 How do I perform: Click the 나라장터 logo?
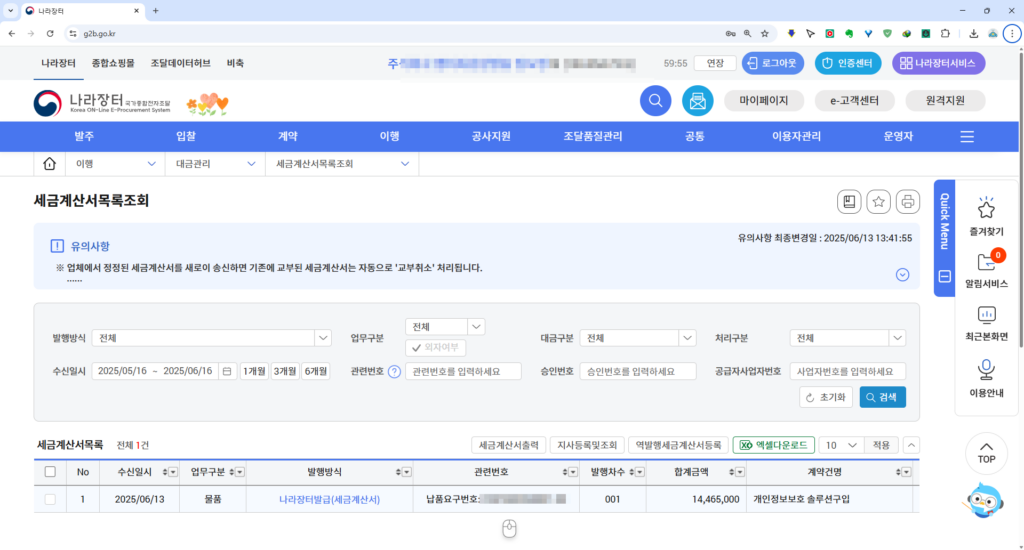pos(103,103)
